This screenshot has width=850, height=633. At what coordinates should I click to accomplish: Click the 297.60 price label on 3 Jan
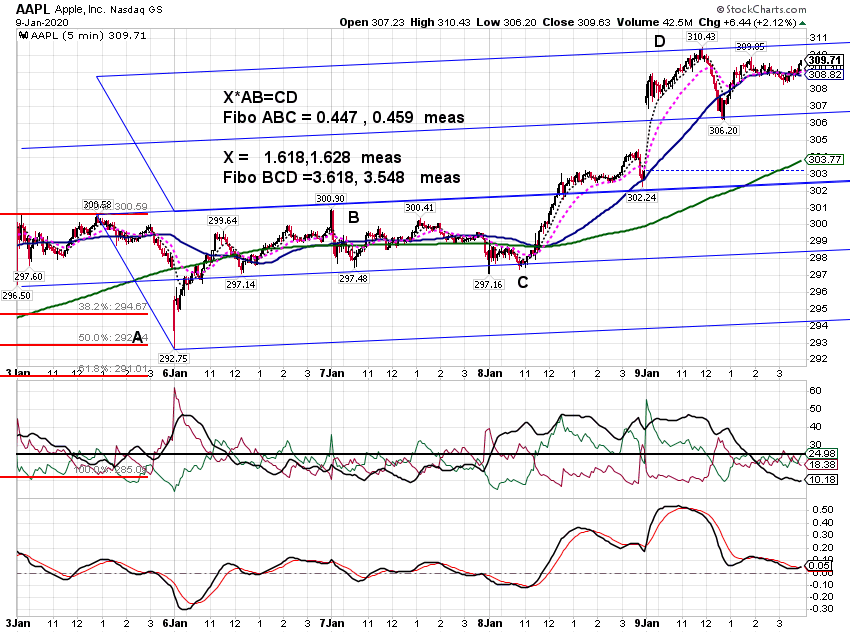point(28,277)
